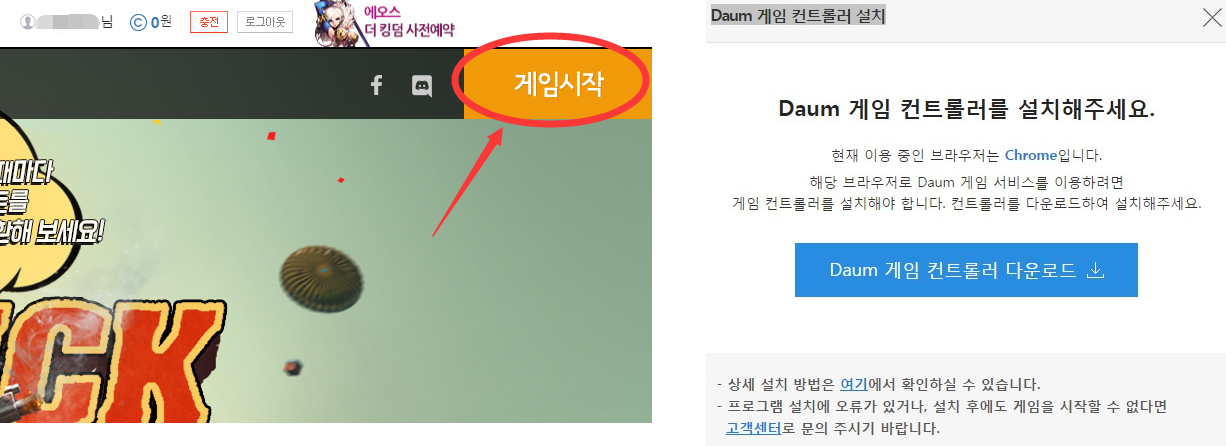This screenshot has width=1226, height=446.
Task: Open the 여기 installation guide link
Action: [853, 384]
